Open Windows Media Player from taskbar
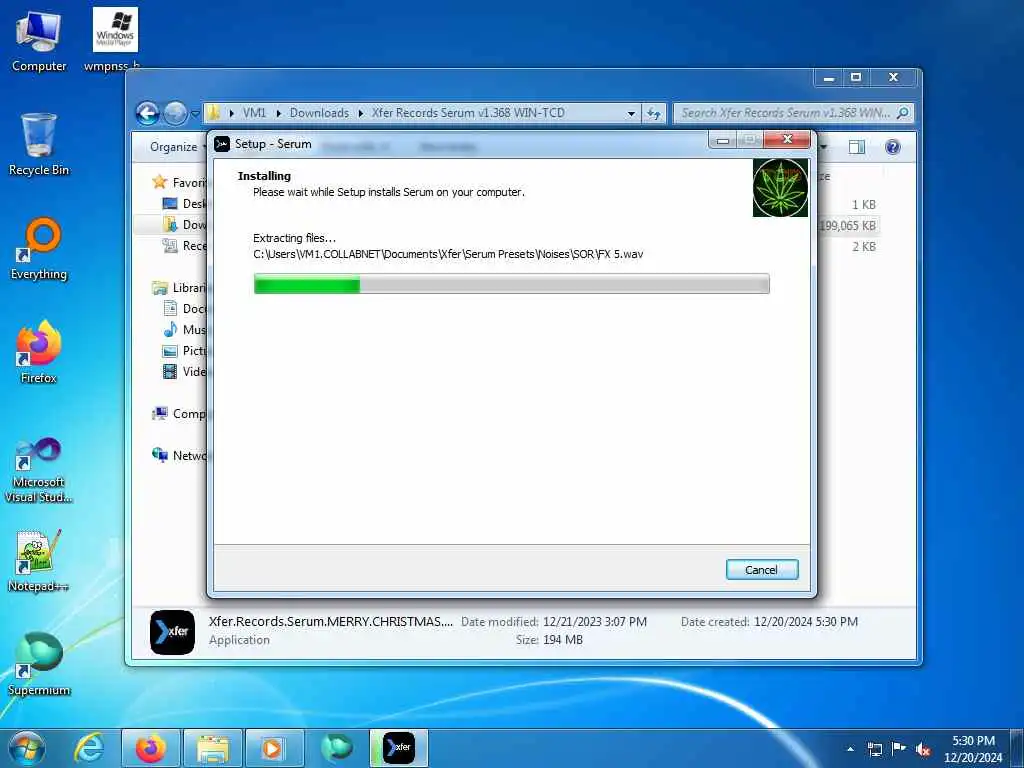This screenshot has width=1024, height=768. pyautogui.click(x=275, y=748)
